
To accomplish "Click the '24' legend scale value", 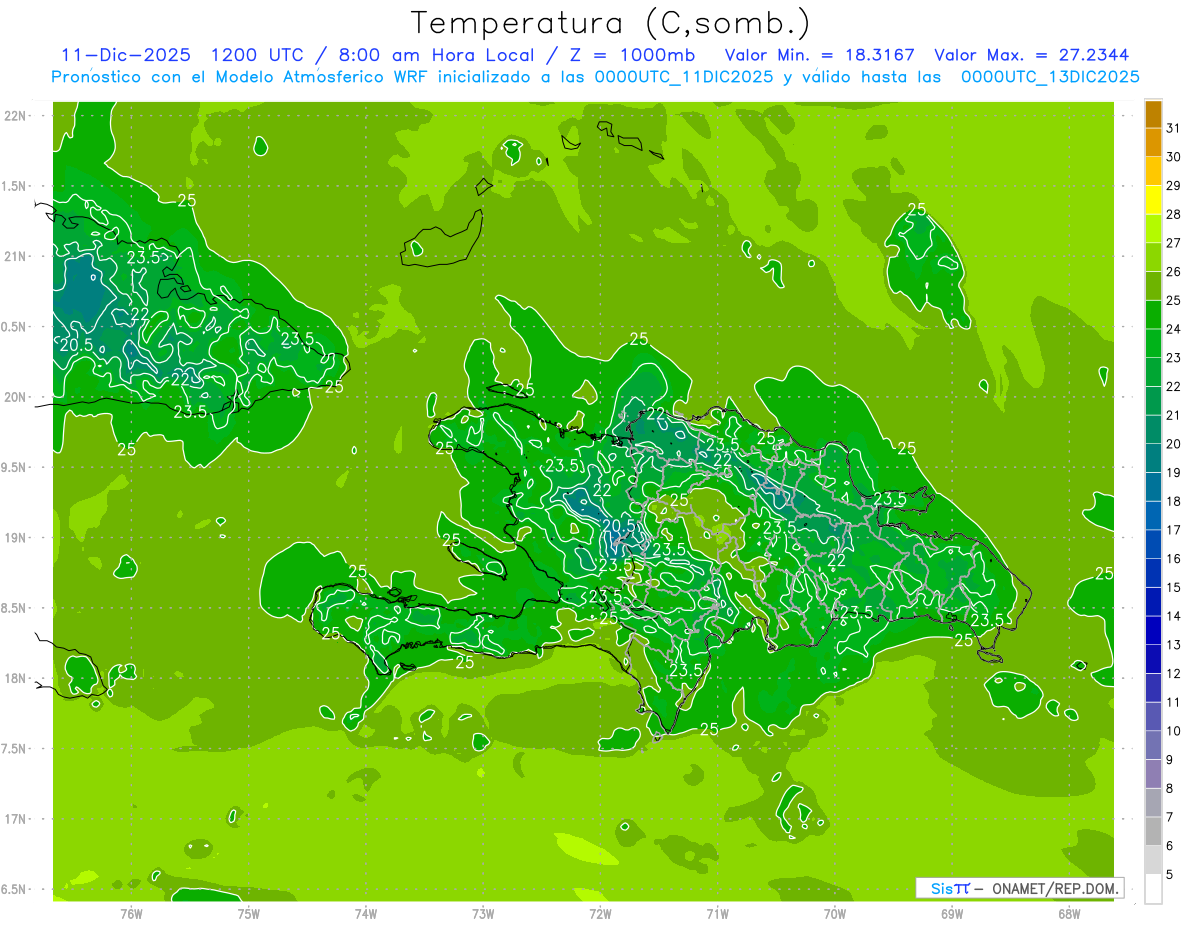I will point(1174,329).
